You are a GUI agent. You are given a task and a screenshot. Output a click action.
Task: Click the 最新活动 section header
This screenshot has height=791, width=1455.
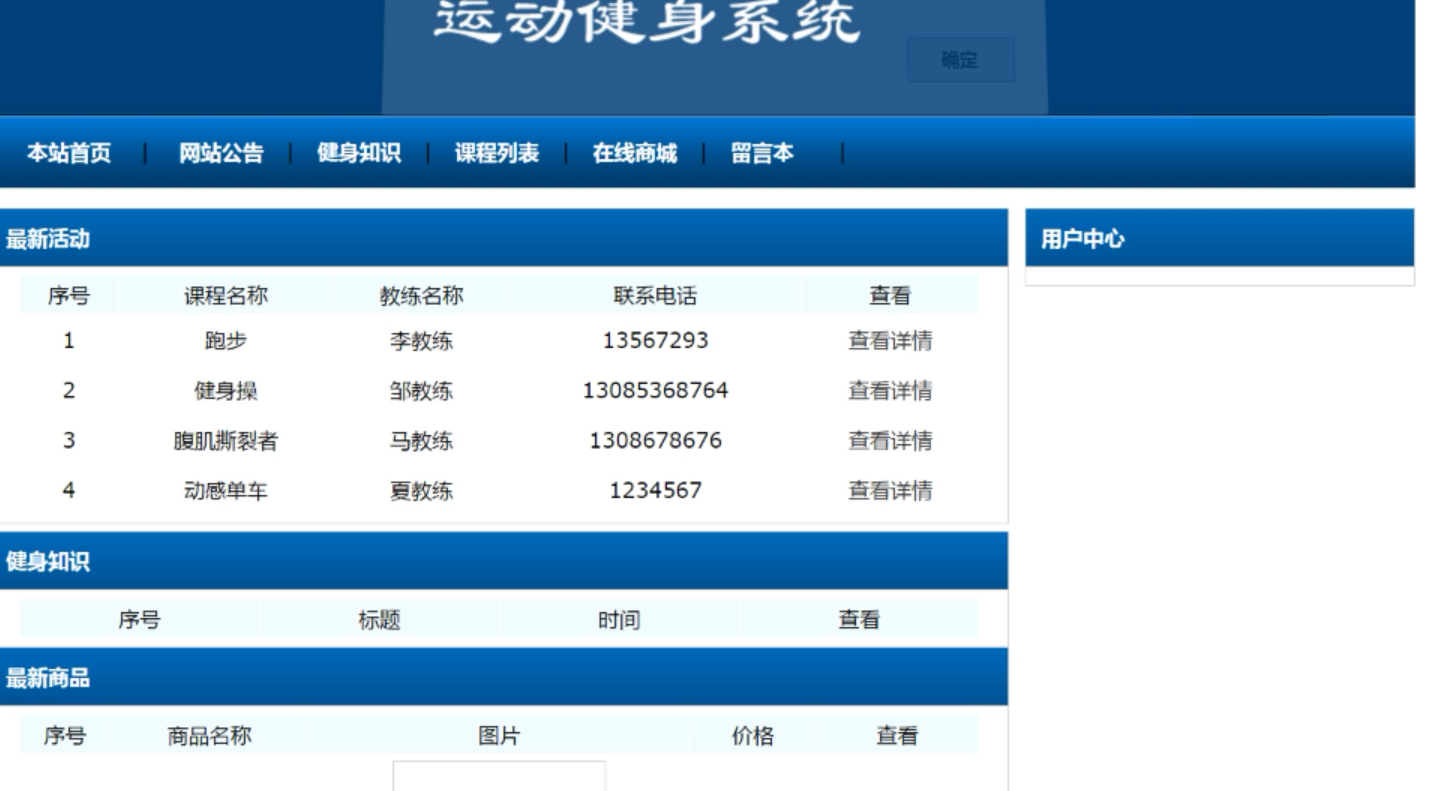(x=504, y=238)
